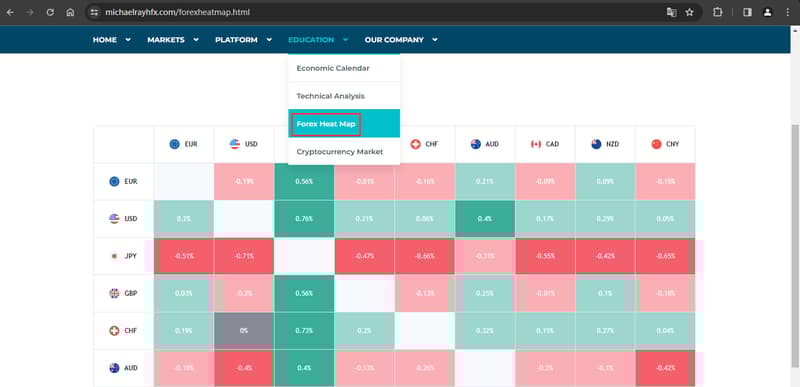Click the EUR flag in column header
Viewport: 800px width, 387px height.
click(x=174, y=144)
